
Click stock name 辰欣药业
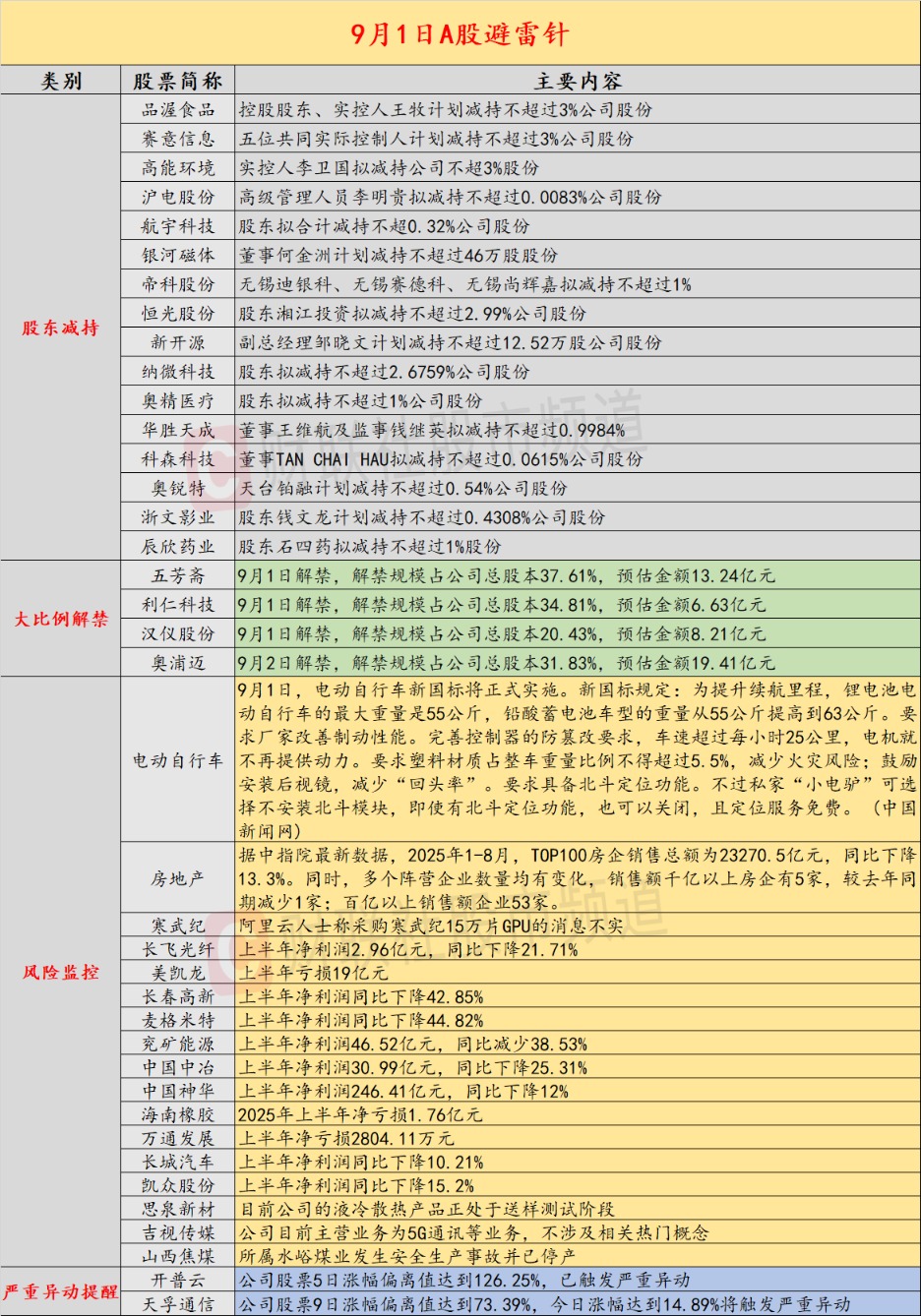[178, 546]
